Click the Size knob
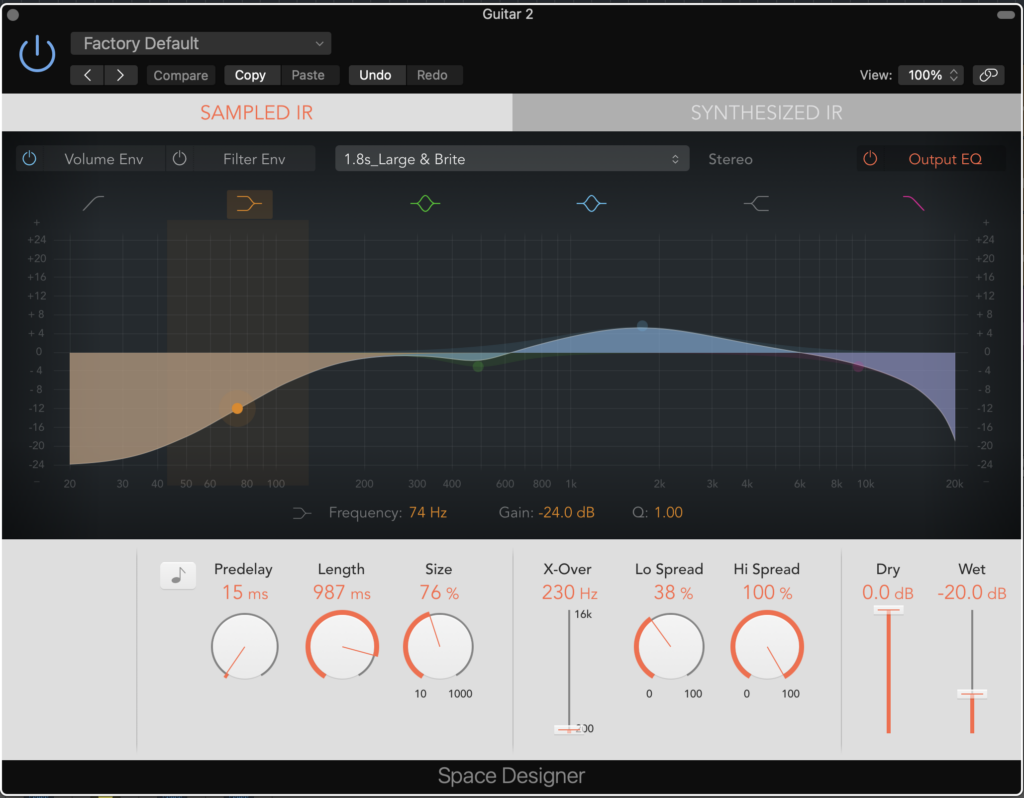 coord(438,646)
